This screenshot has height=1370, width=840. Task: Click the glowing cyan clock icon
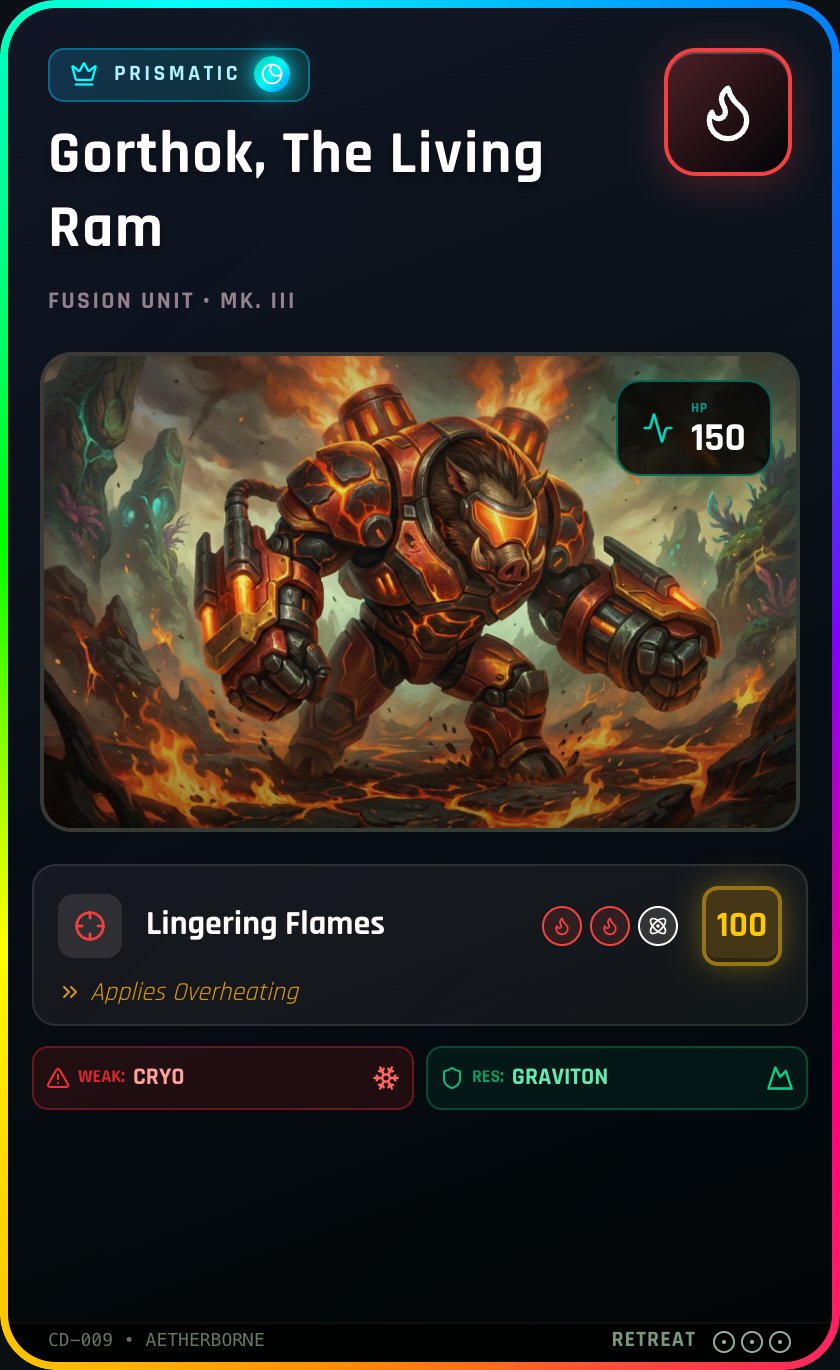[271, 74]
